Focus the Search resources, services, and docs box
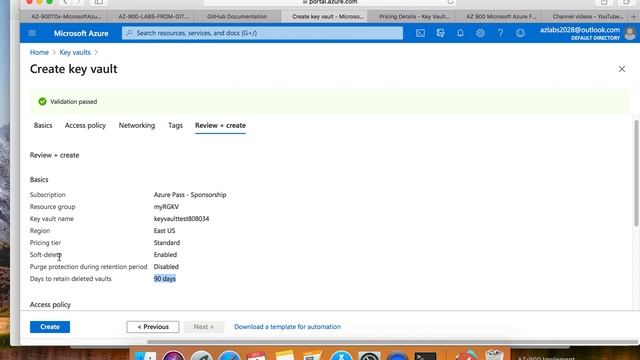 point(262,33)
